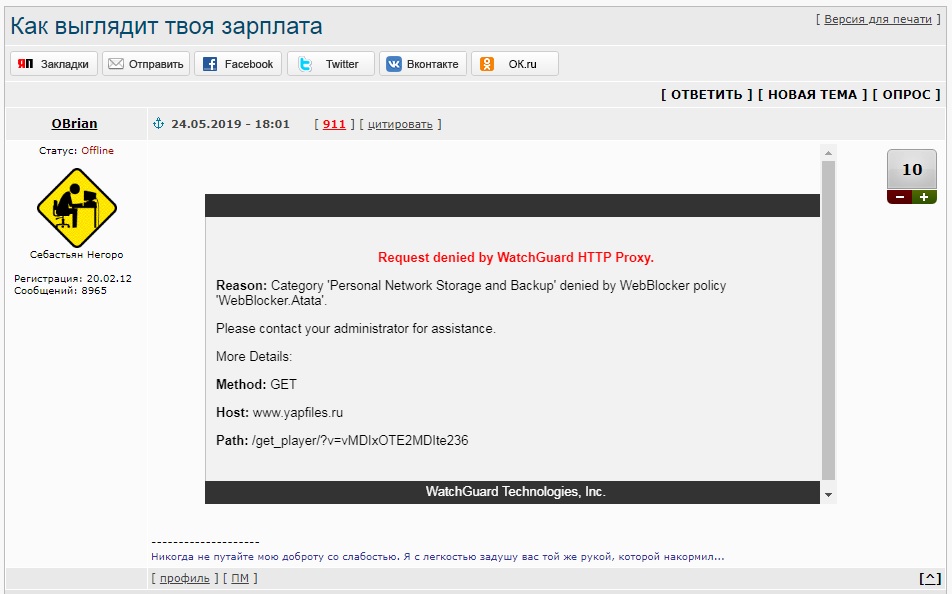This screenshot has height=594, width=952.
Task: Share the topic on Facebook
Action: pyautogui.click(x=238, y=64)
